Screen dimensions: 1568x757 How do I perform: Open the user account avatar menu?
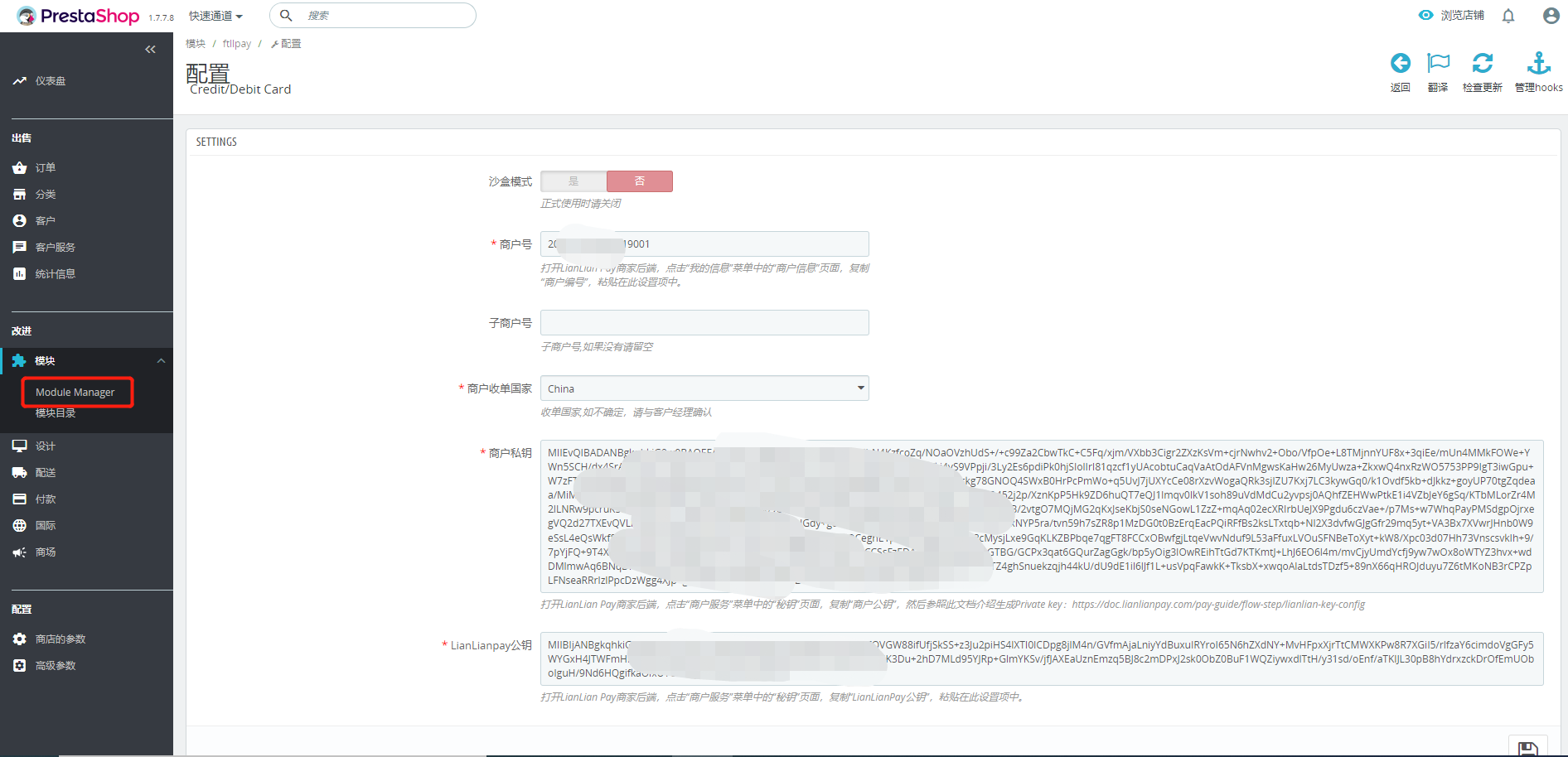click(1551, 16)
